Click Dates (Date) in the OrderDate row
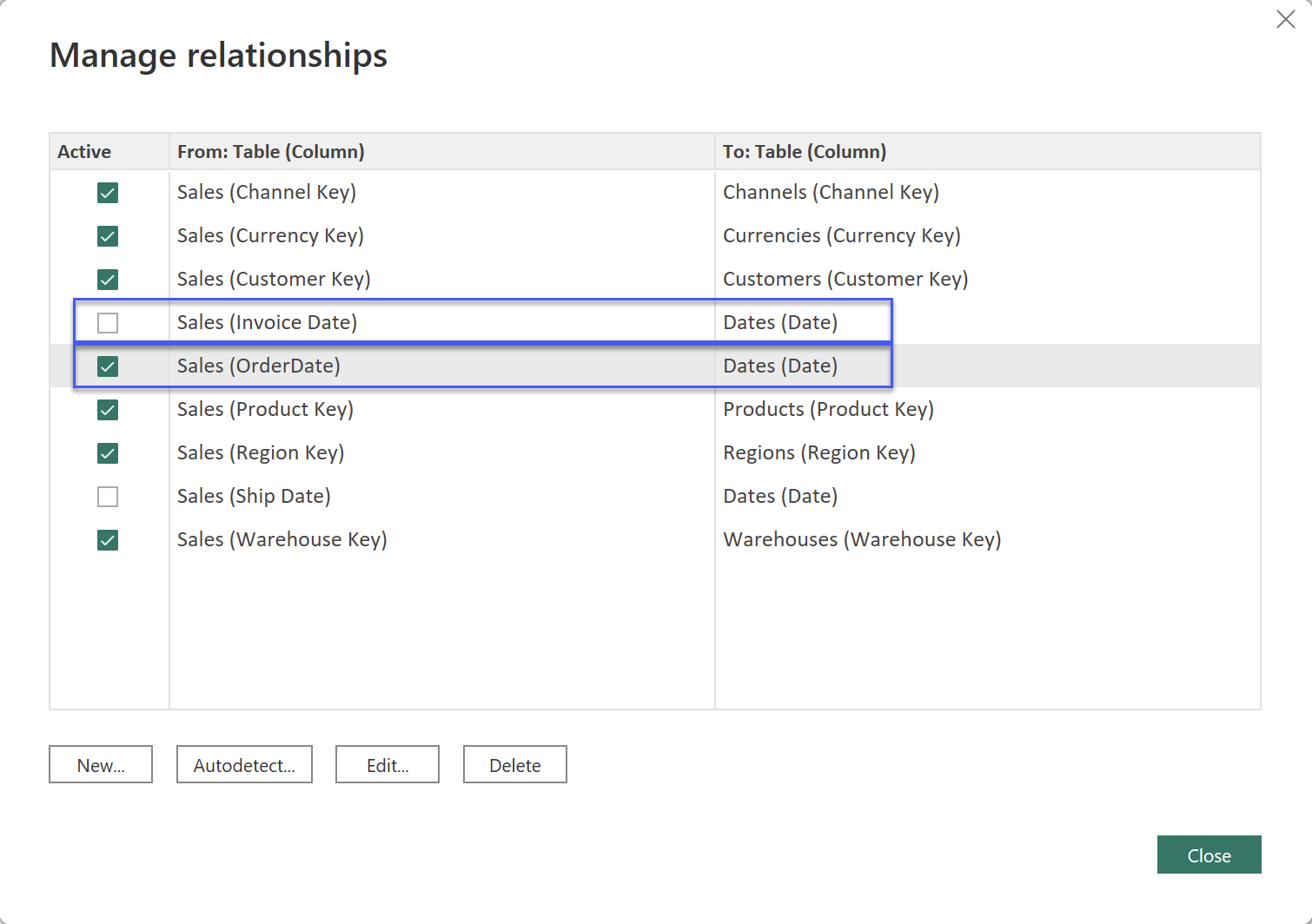Screen dimensions: 1312x924 pos(780,366)
